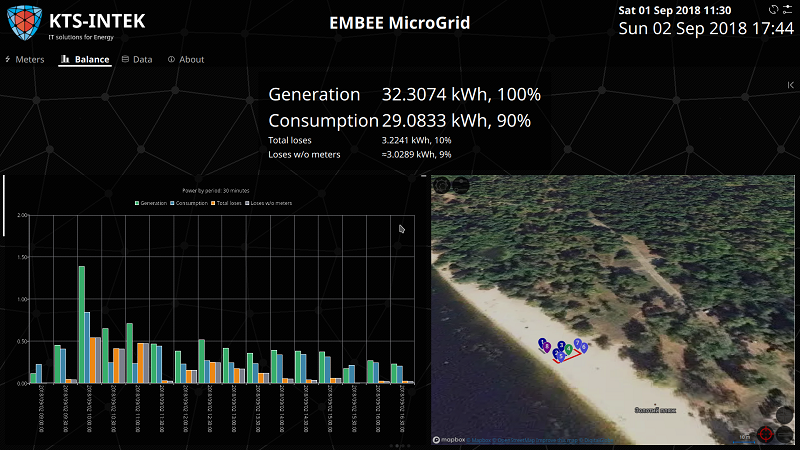Click the green meter marker on map
800x450 pixels.
569,347
